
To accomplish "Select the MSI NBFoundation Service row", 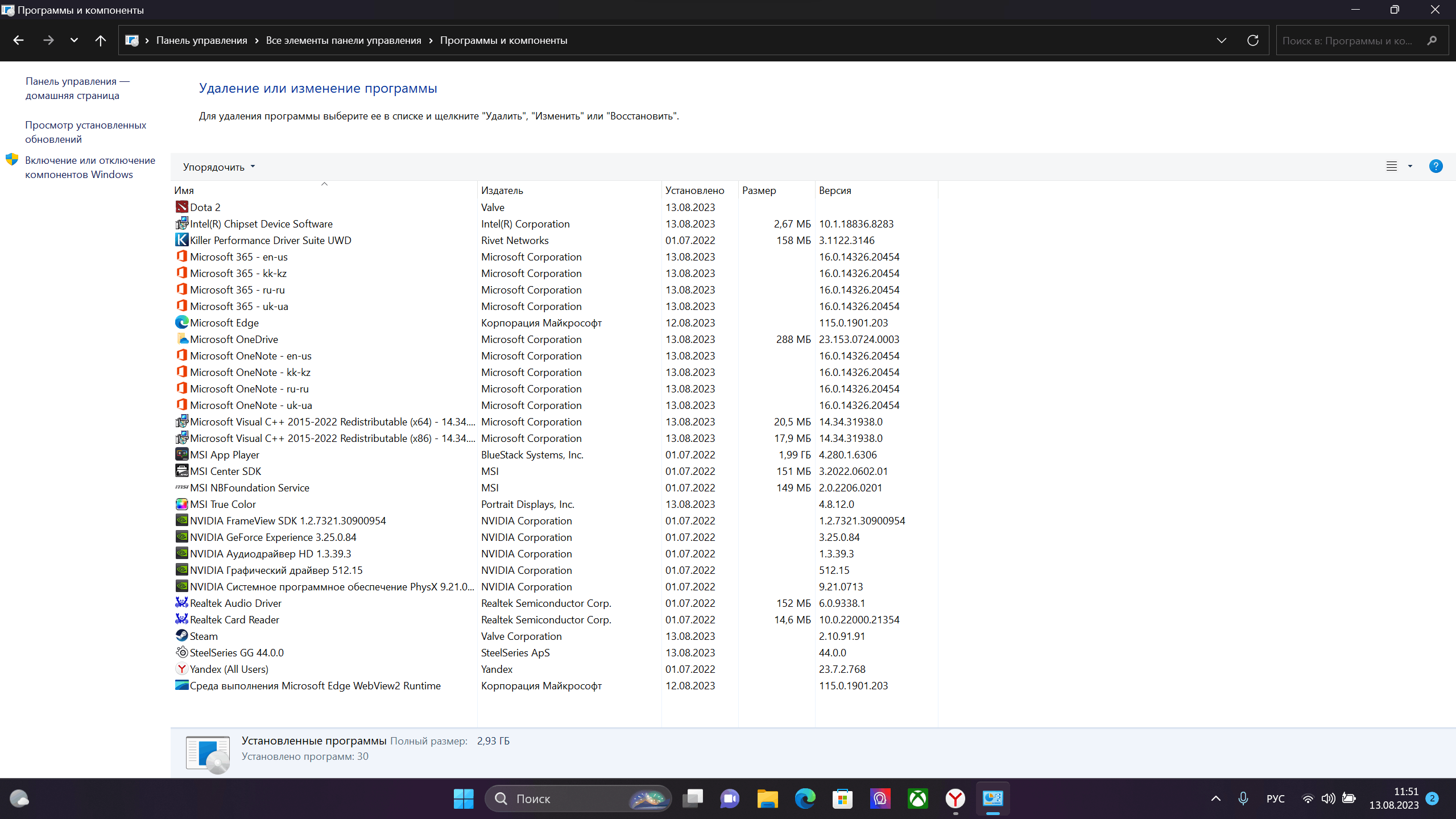I will pyautogui.click(x=554, y=487).
